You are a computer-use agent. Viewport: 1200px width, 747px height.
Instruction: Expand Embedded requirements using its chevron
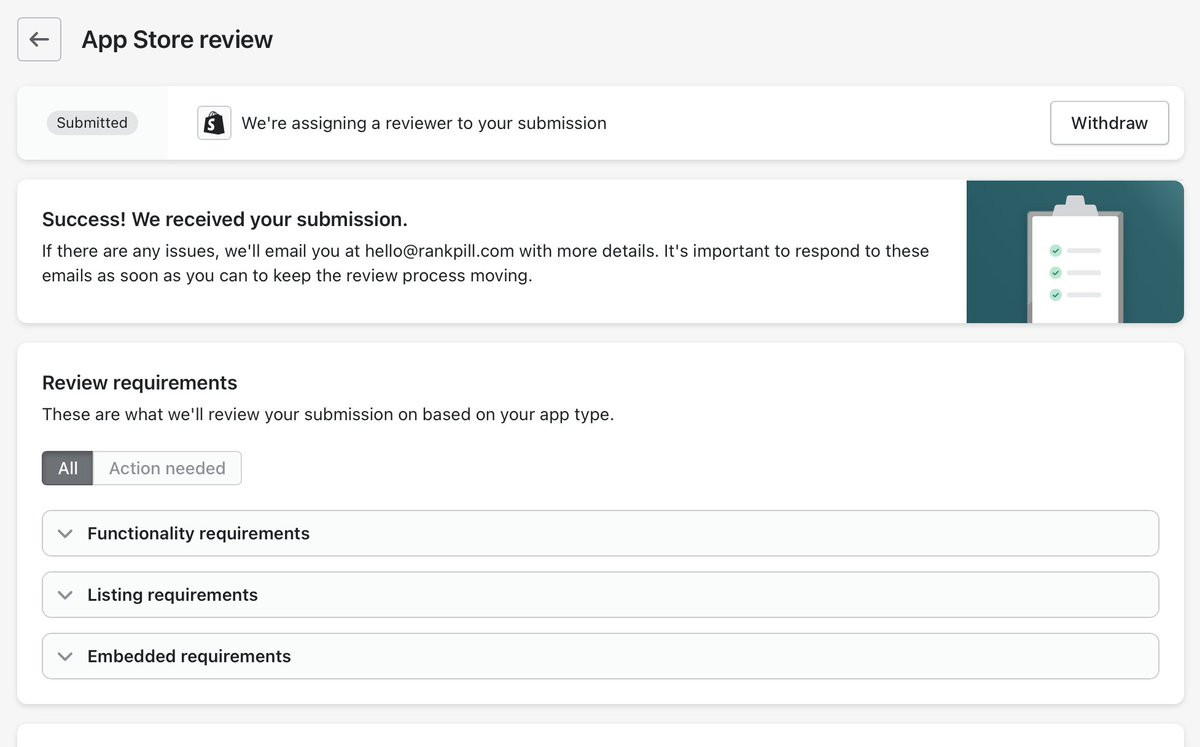pyautogui.click(x=66, y=657)
